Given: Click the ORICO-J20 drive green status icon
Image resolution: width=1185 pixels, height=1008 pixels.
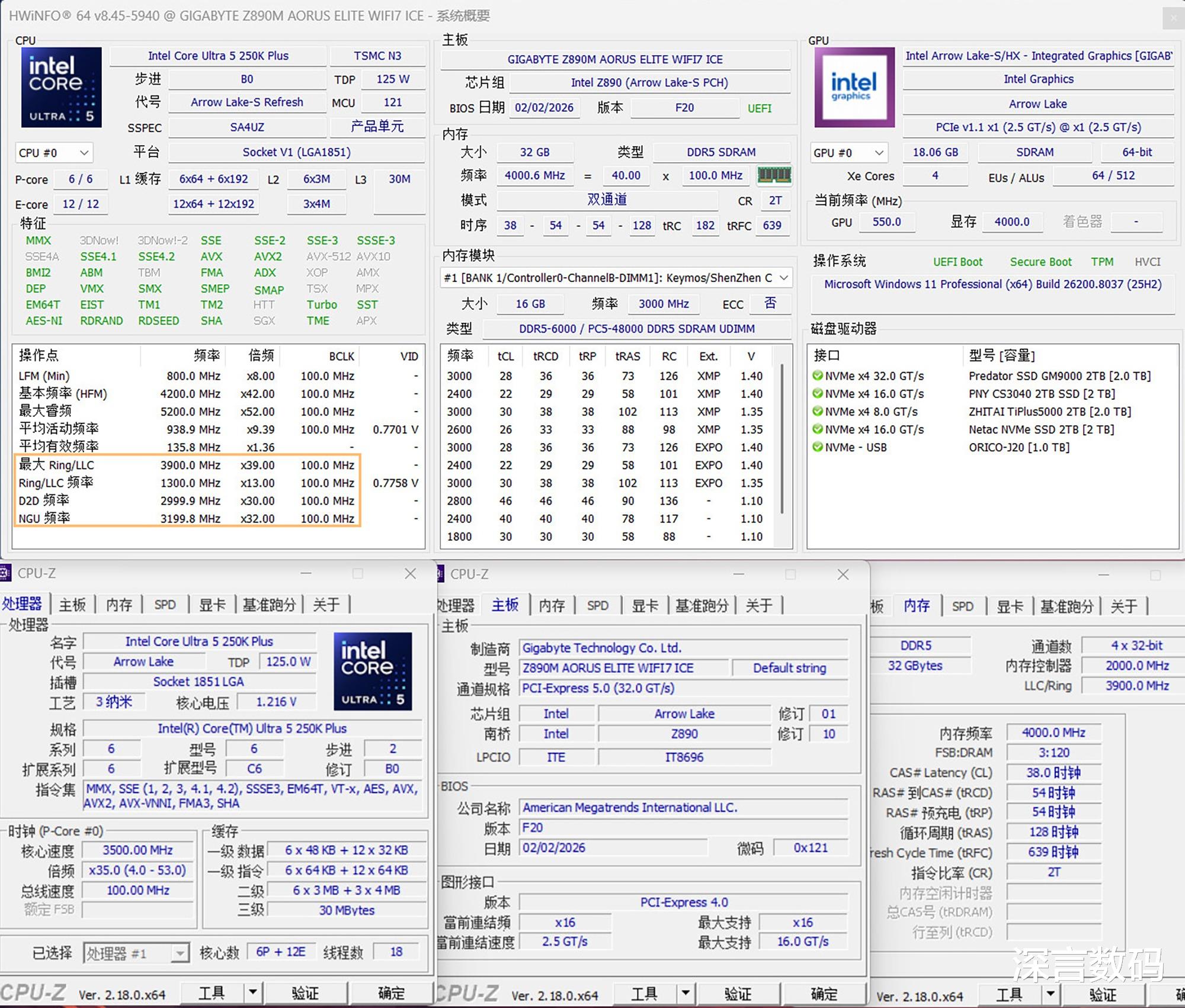Looking at the screenshot, I should point(818,447).
